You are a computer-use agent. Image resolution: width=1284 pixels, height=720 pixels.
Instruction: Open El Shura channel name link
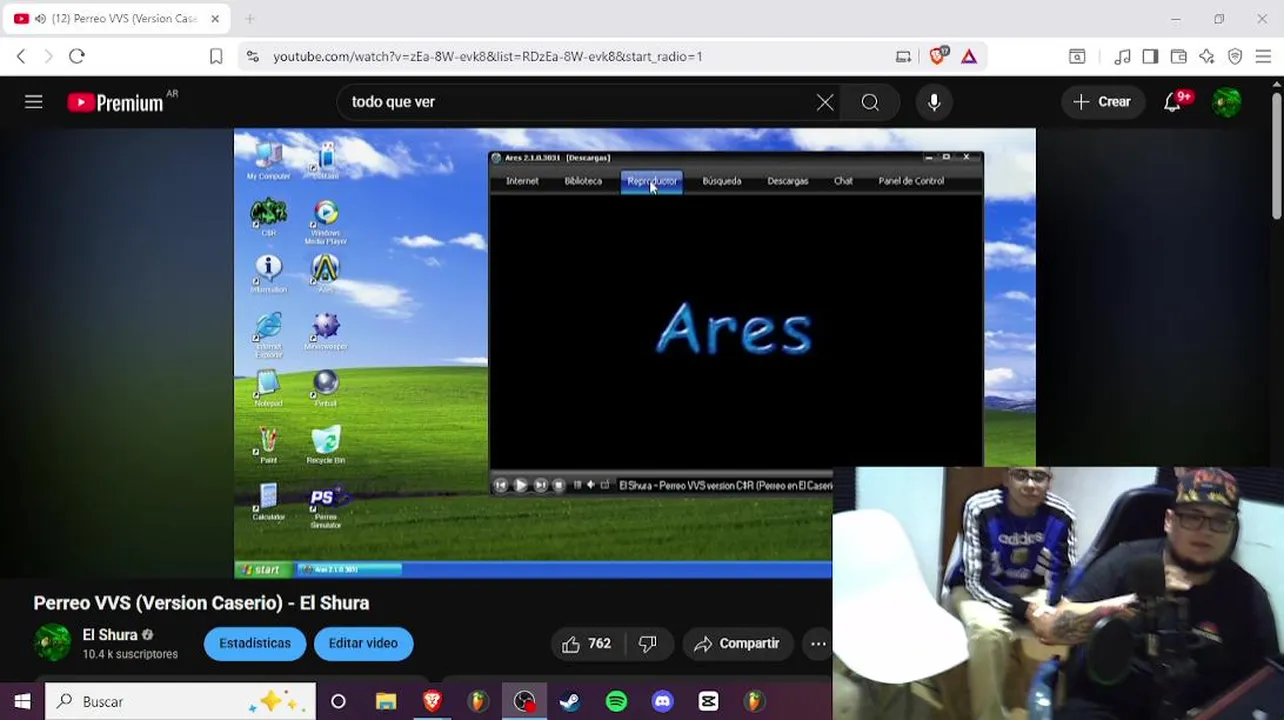[x=110, y=635]
